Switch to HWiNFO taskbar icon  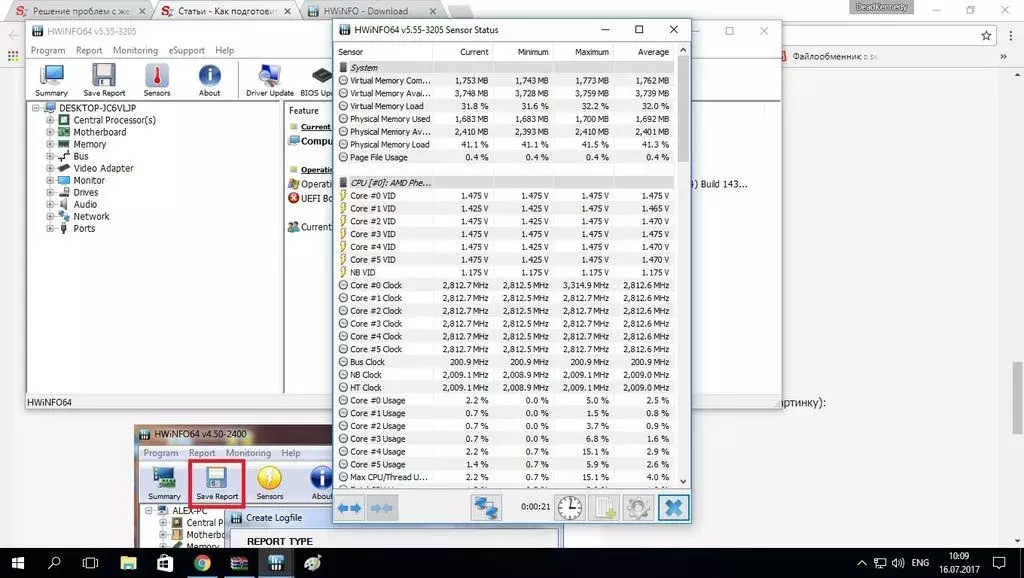point(276,563)
